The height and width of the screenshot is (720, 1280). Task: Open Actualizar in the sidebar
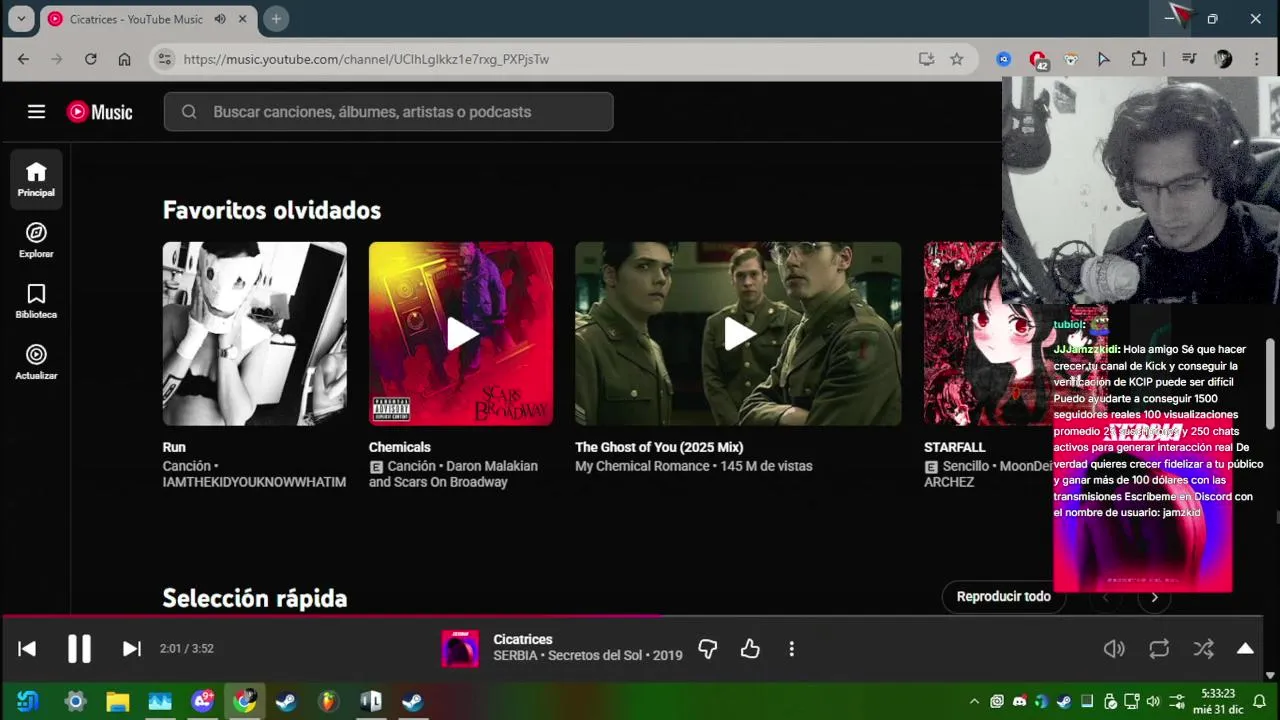pyautogui.click(x=36, y=362)
